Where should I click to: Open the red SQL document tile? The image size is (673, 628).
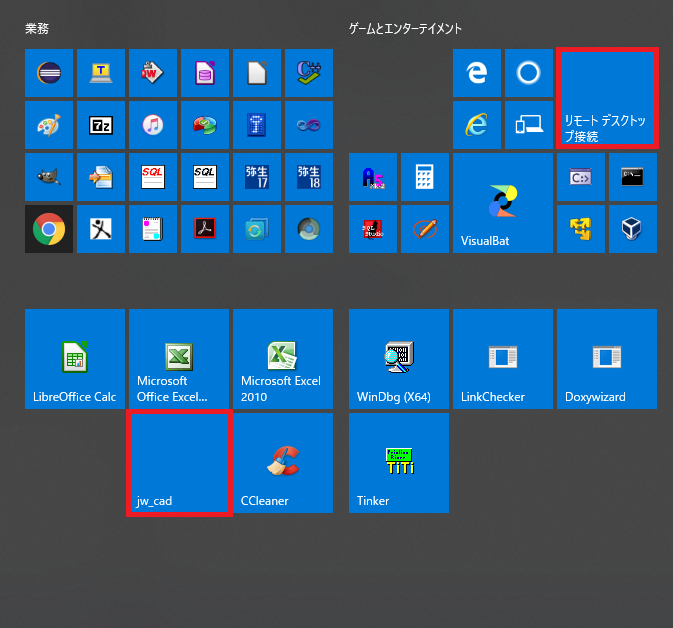[x=153, y=177]
